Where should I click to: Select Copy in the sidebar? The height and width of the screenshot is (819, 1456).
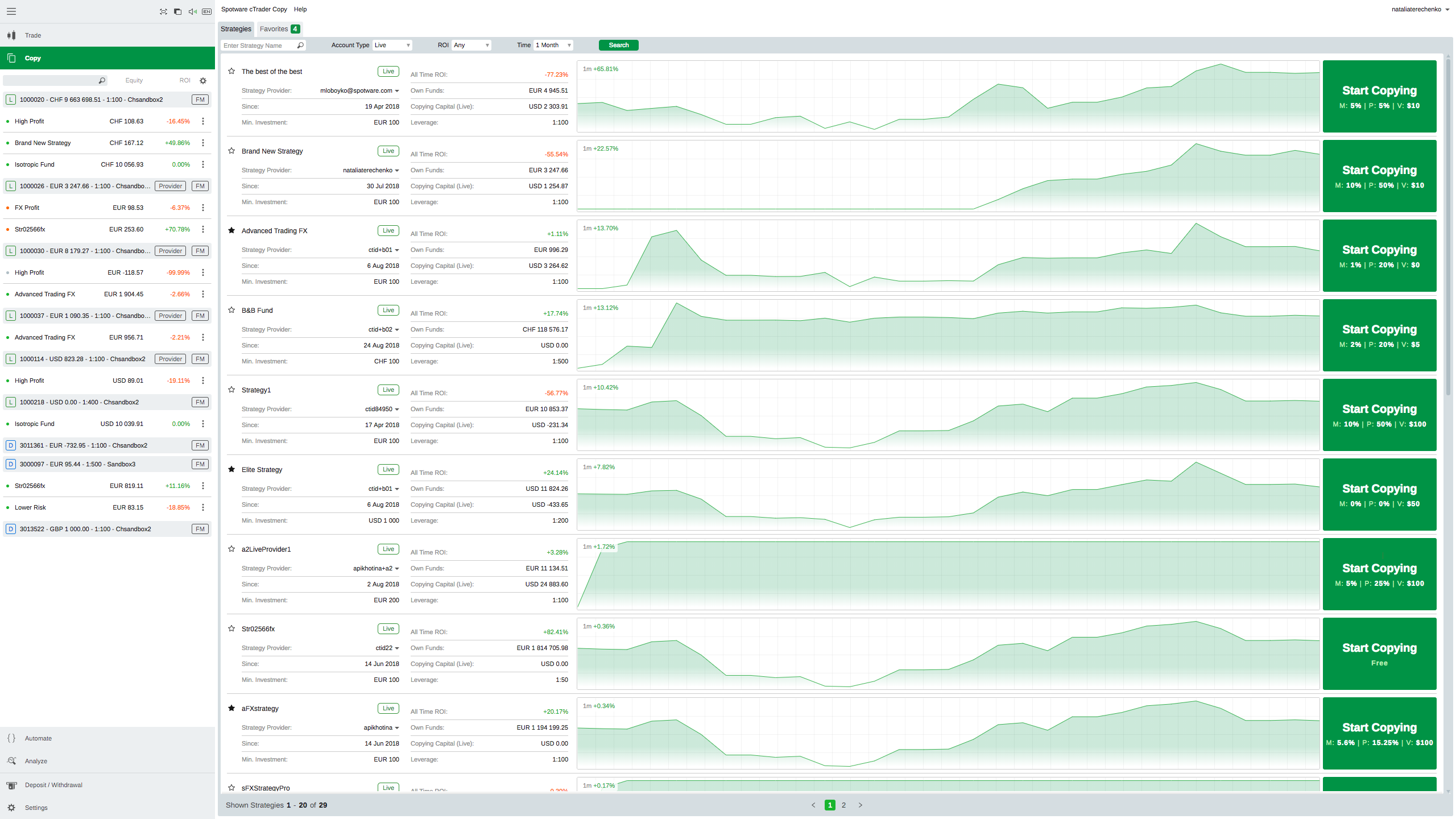[107, 58]
